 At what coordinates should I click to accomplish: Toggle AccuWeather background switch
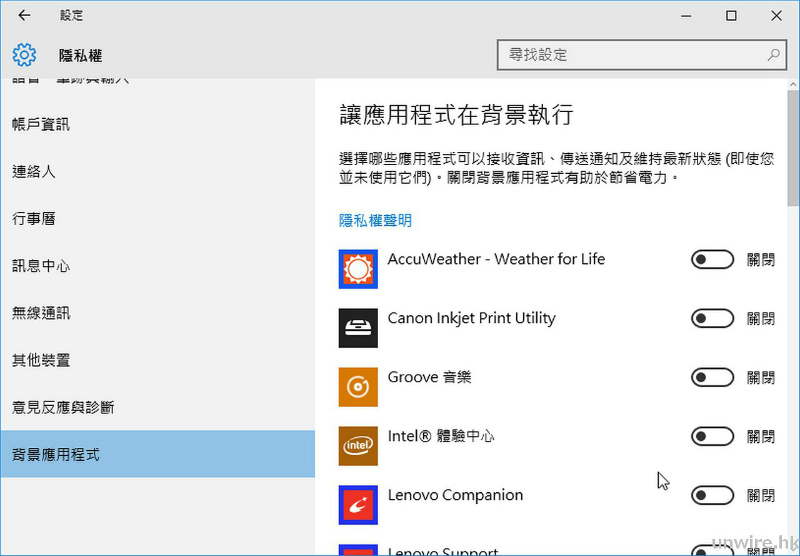712,260
